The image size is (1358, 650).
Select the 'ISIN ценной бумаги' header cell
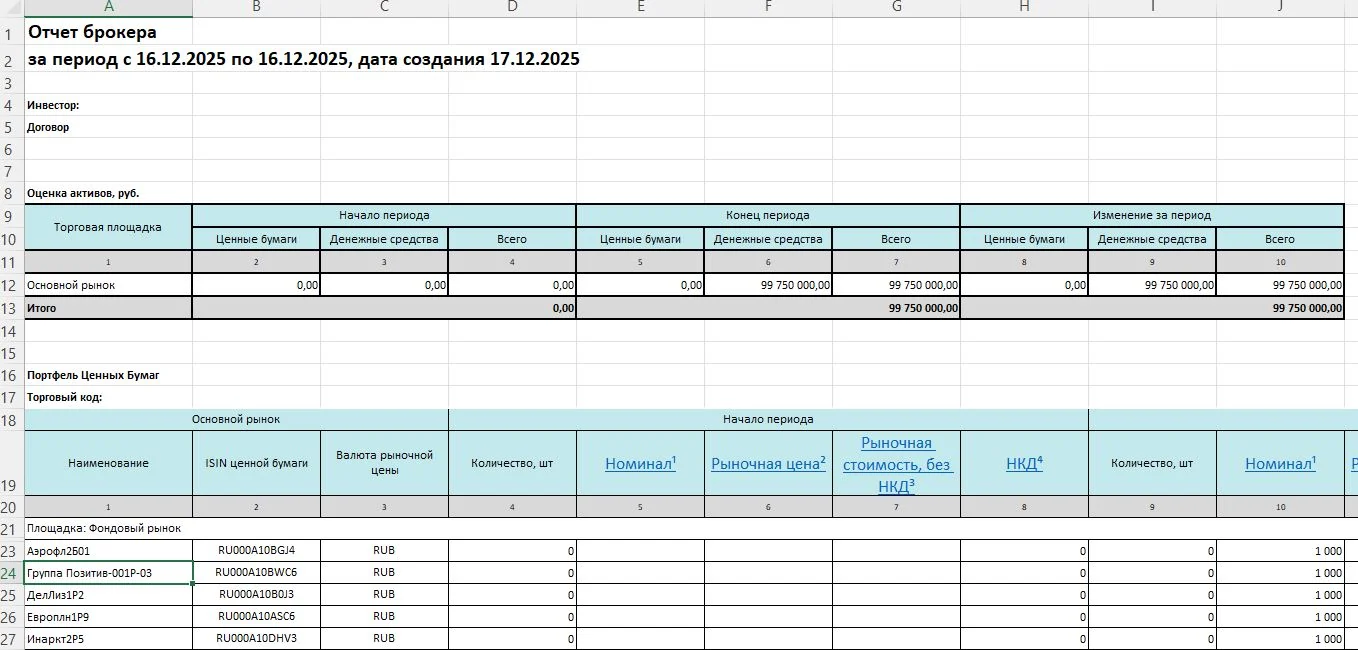point(256,463)
